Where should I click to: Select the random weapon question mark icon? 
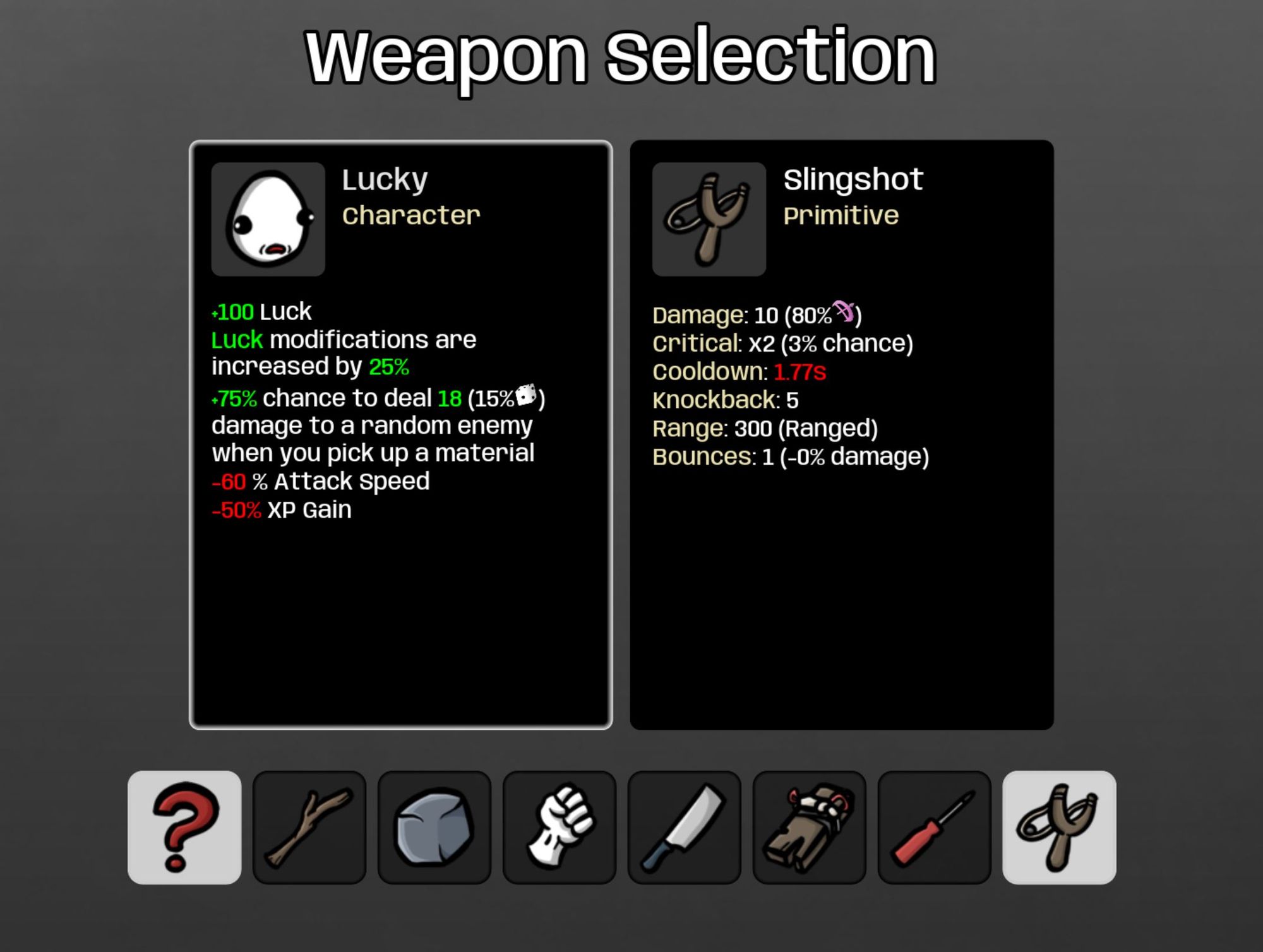click(x=184, y=827)
